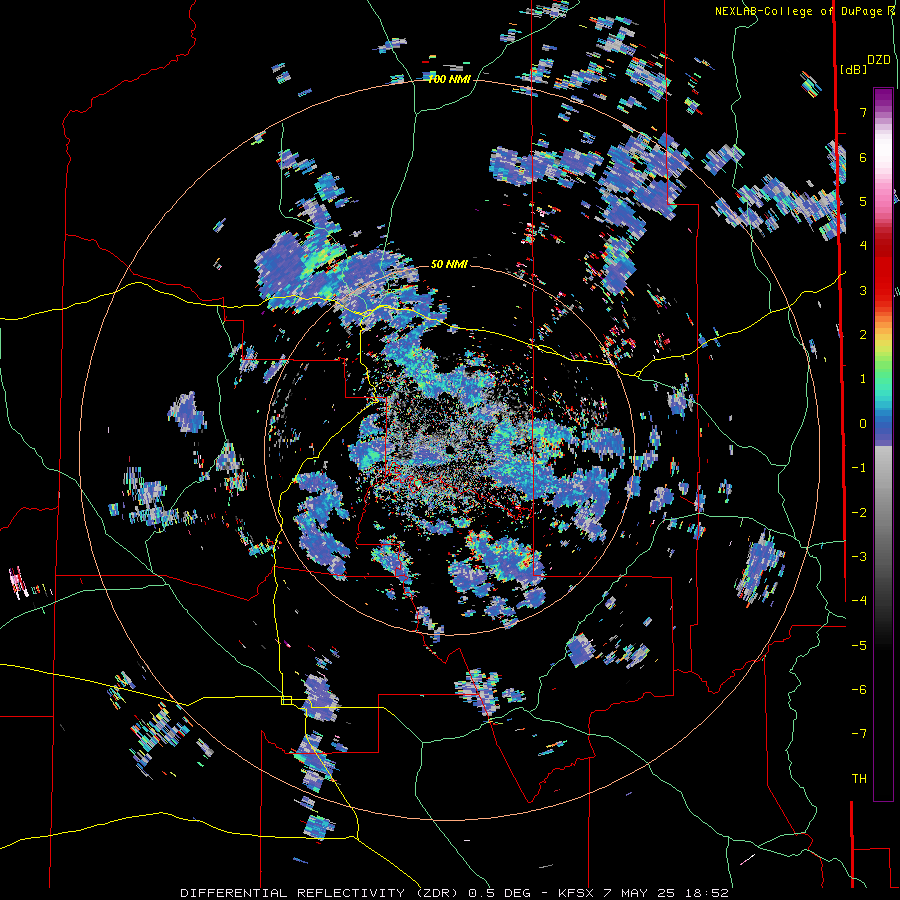Click the -4 value on color scale

[859, 601]
